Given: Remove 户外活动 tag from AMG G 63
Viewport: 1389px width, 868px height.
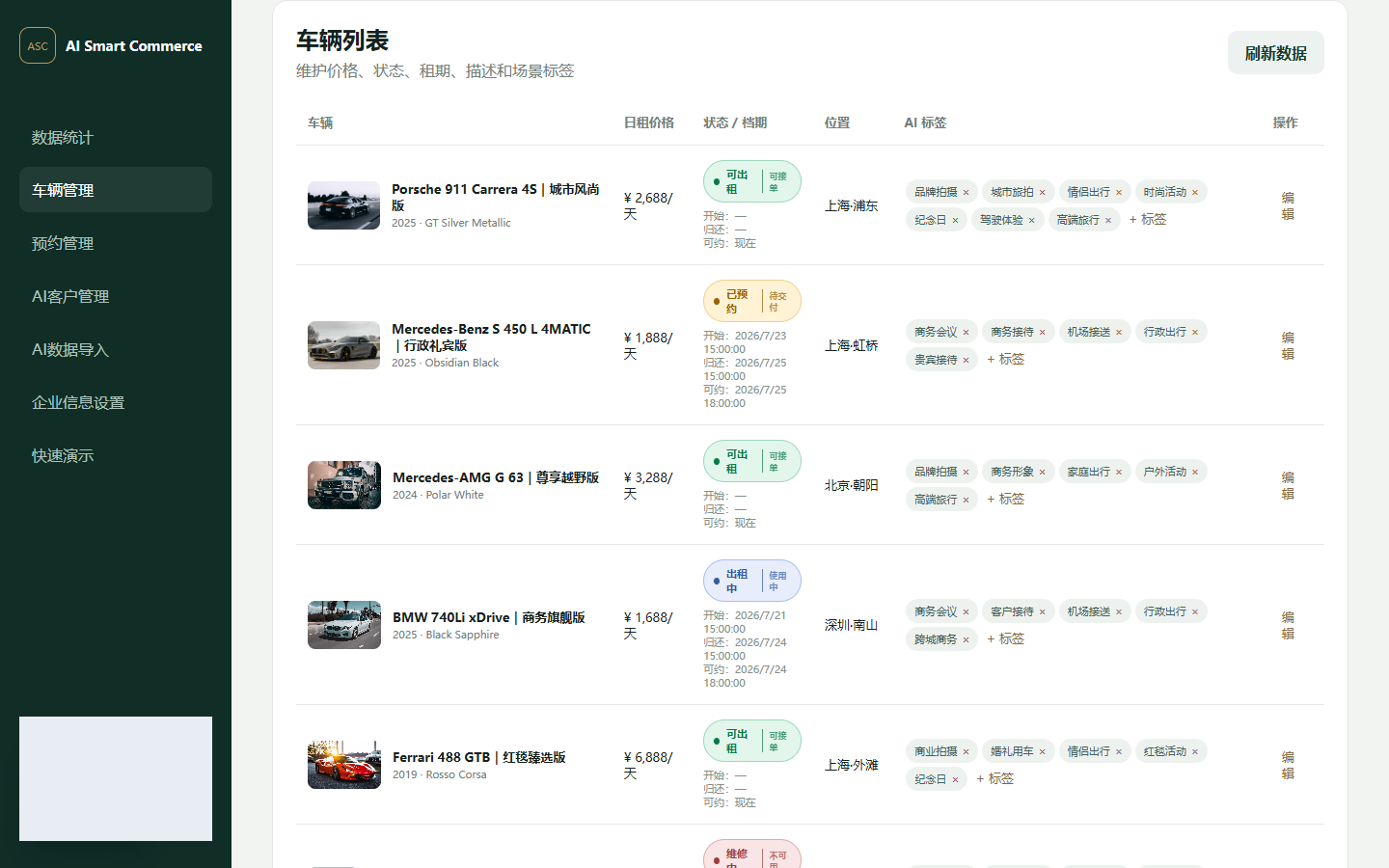Looking at the screenshot, I should tap(1195, 472).
